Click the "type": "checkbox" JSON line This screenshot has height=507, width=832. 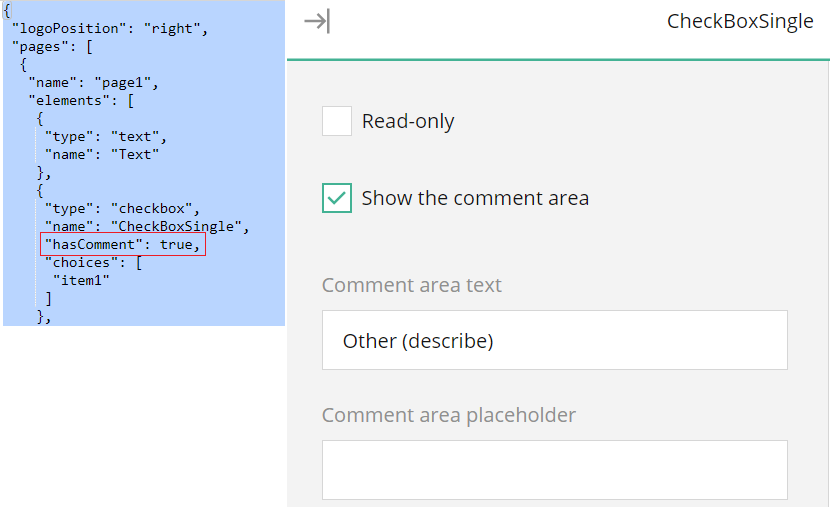(x=122, y=208)
